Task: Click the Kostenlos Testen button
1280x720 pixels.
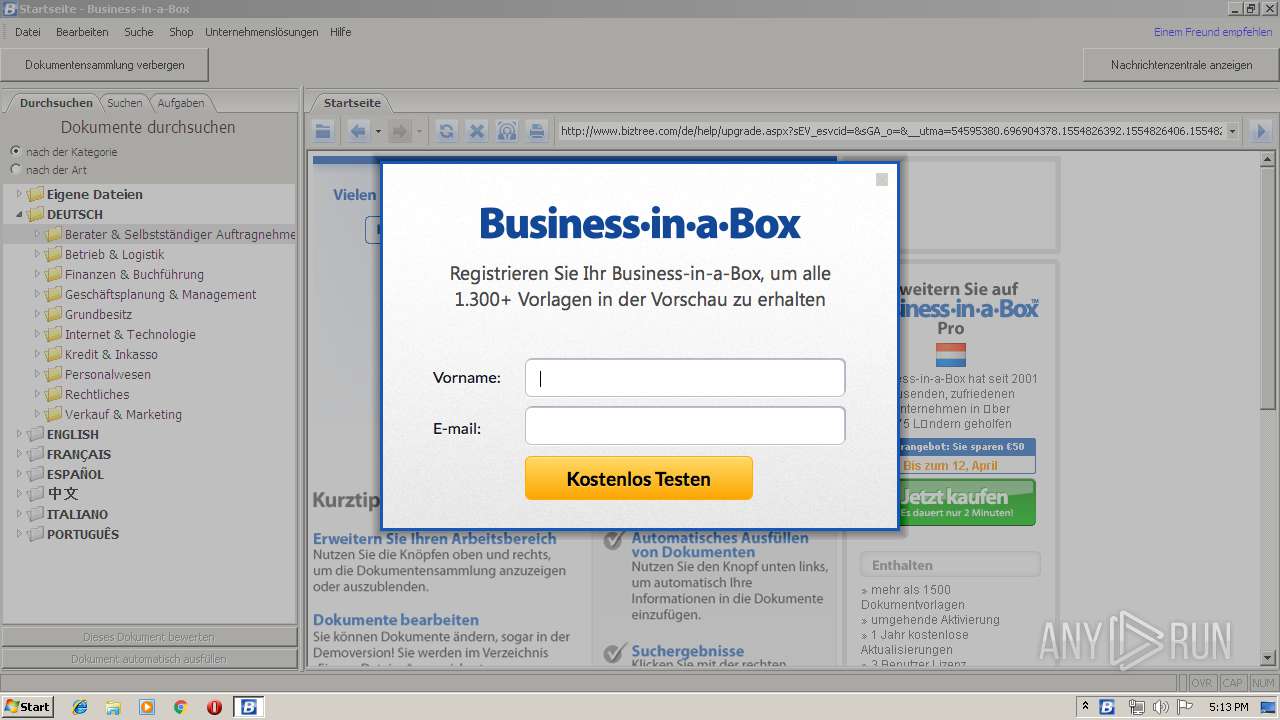Action: (639, 479)
